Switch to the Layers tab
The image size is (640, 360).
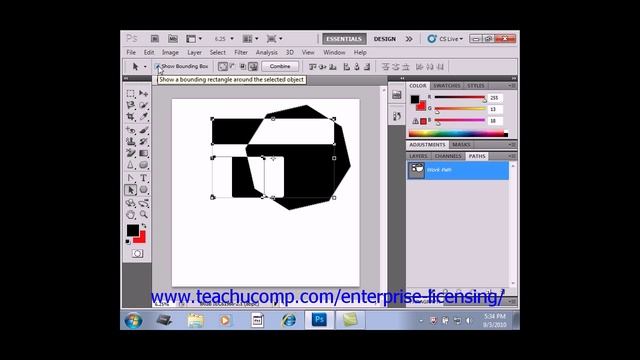click(418, 156)
